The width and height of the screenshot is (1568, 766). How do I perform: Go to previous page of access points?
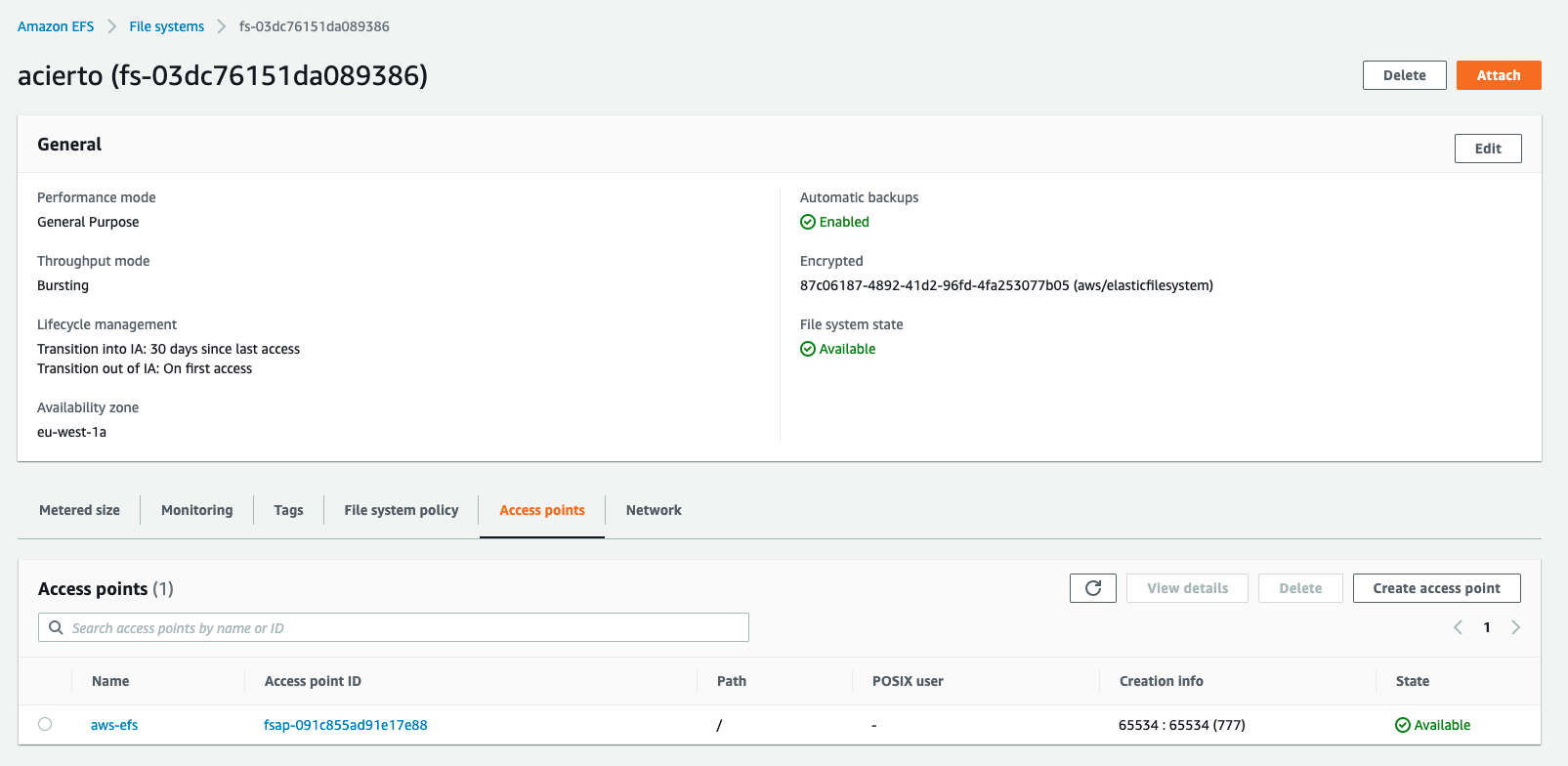(1458, 627)
